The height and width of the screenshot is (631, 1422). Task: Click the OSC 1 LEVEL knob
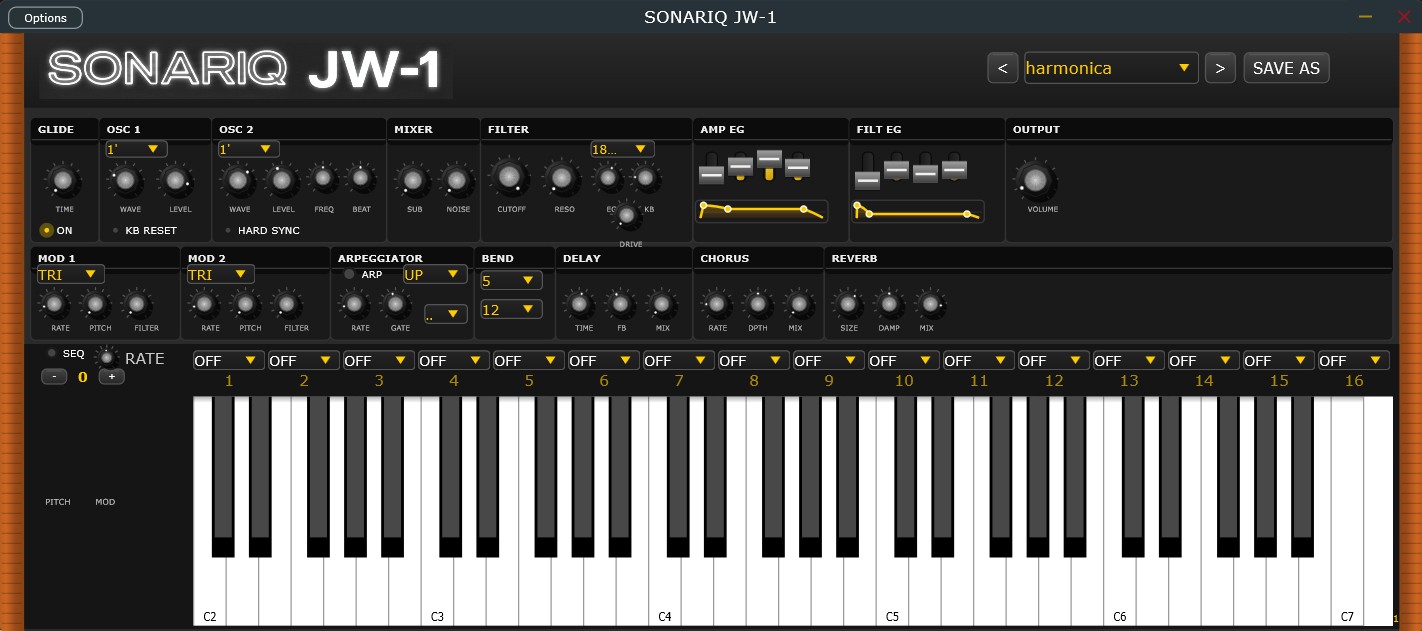(176, 181)
